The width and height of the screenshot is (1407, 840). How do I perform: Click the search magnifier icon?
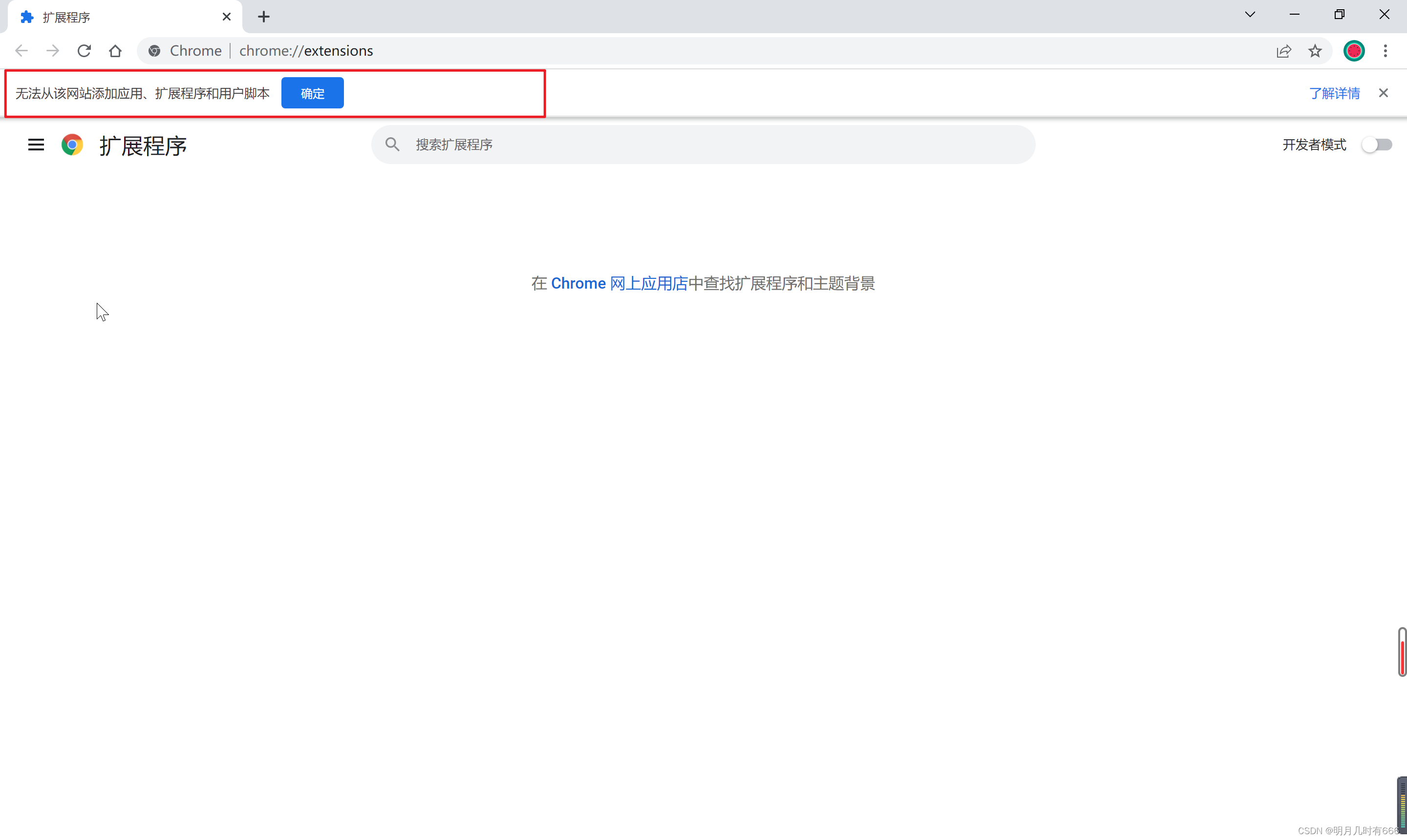tap(392, 145)
